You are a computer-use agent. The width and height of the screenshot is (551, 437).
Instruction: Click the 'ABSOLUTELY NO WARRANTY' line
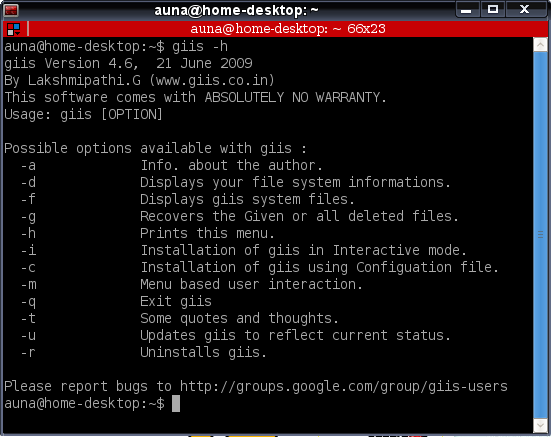tap(195, 97)
